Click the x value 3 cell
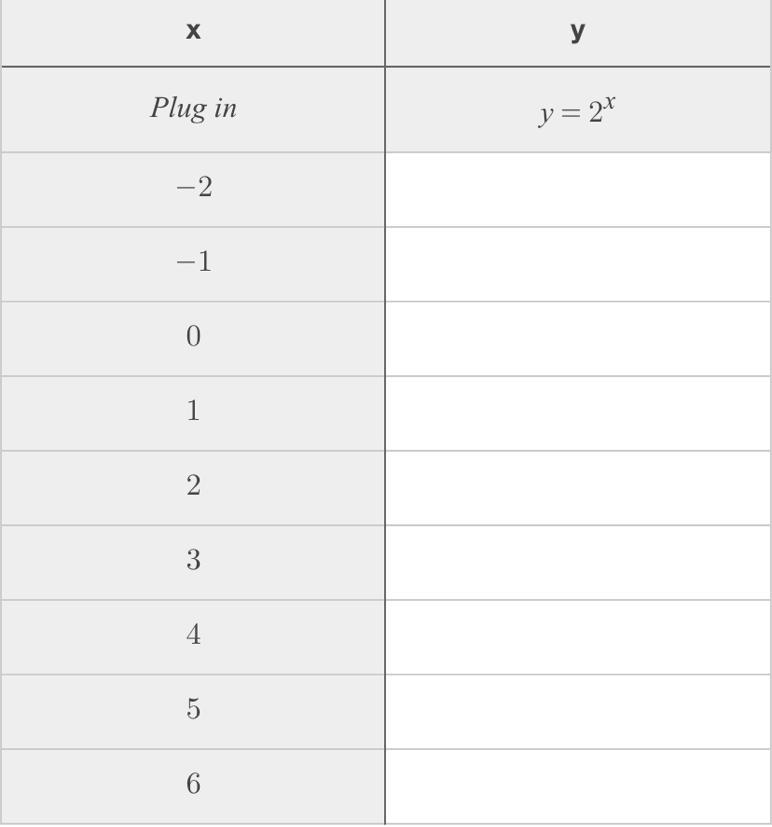The height and width of the screenshot is (827, 772). pos(193,561)
